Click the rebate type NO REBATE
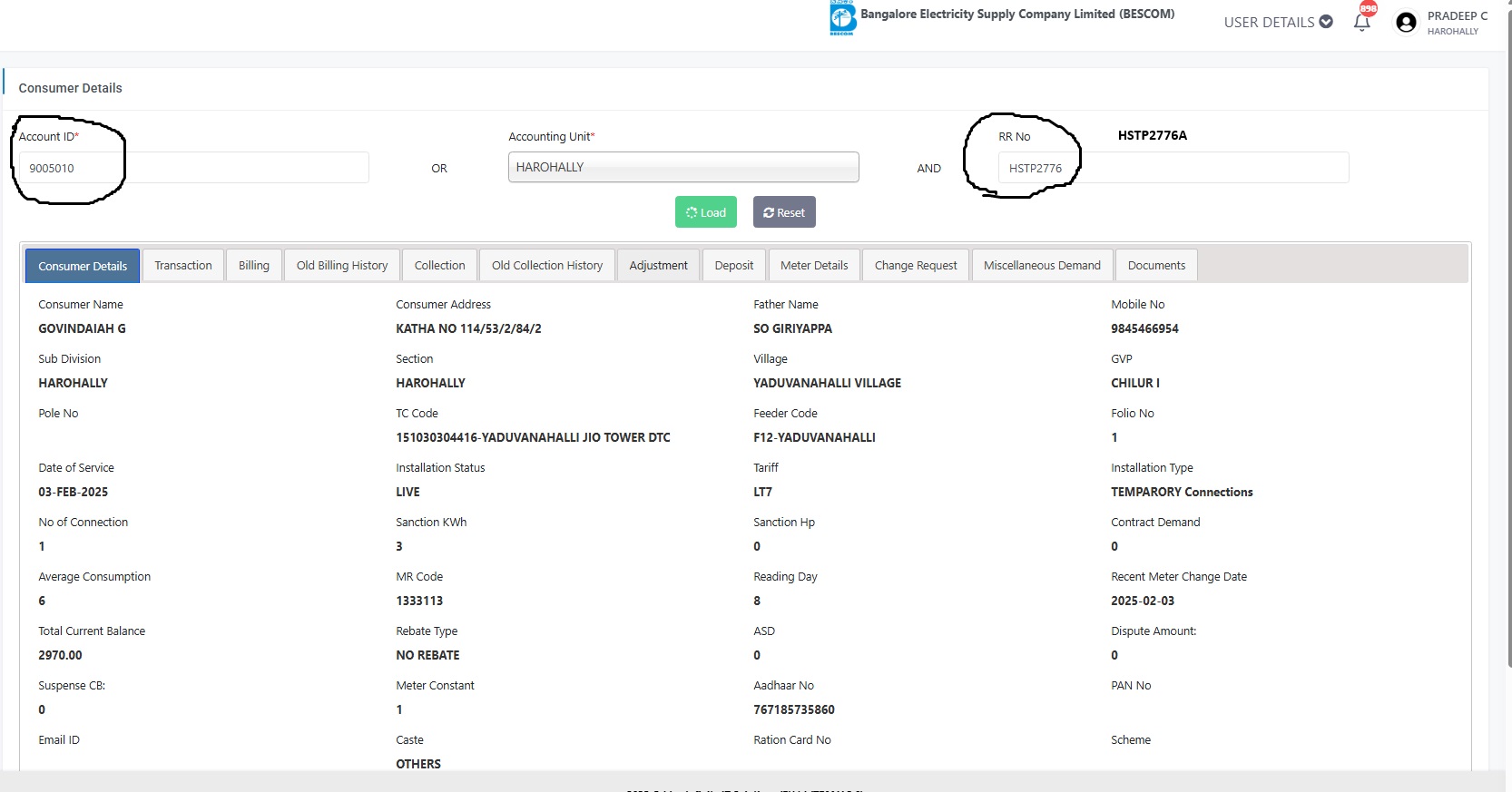Screen dimensions: 1512x792 (427, 655)
